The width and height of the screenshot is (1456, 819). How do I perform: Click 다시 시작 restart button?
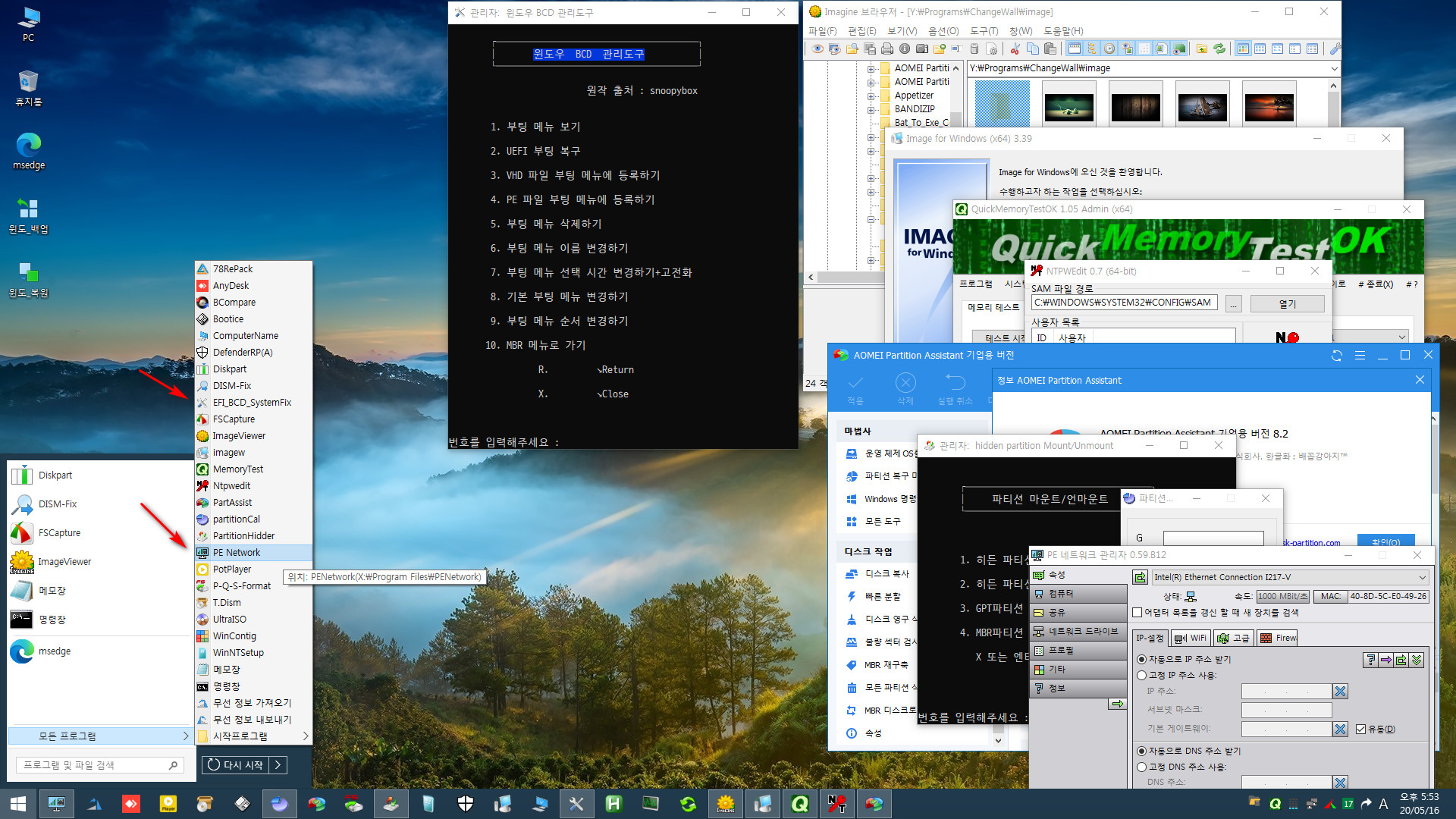pos(236,765)
